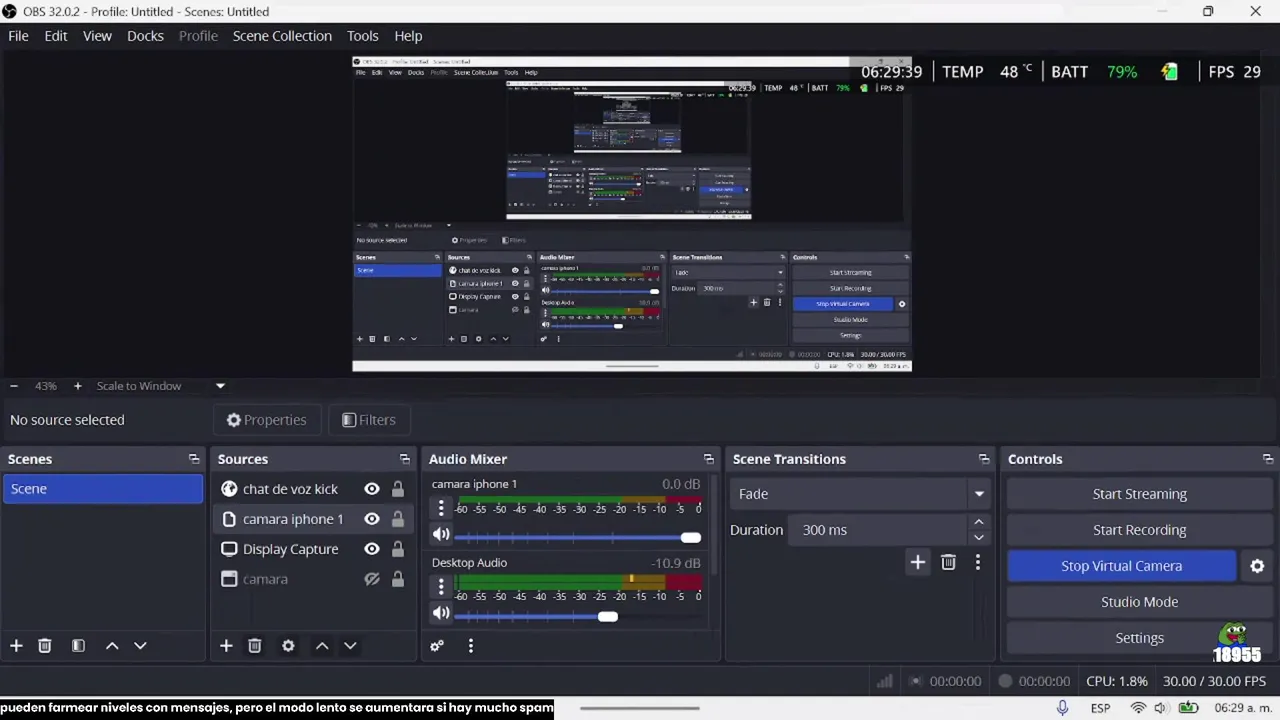Open the Help menu
This screenshot has height=720, width=1280.
point(408,36)
